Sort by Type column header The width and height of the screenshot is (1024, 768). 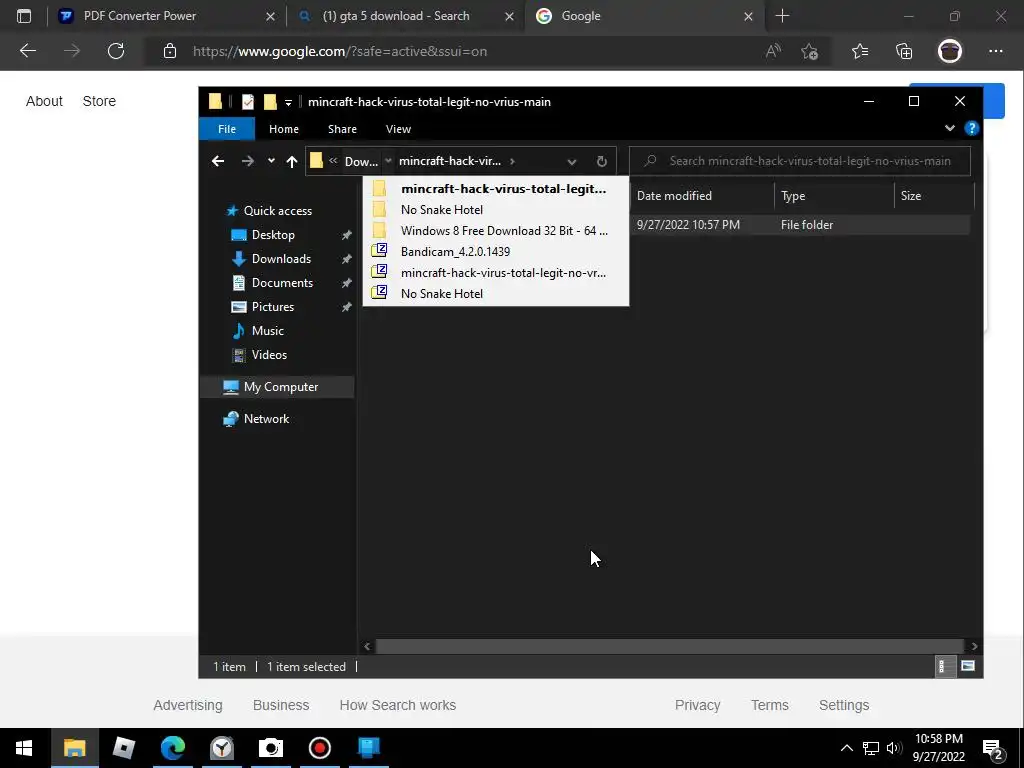tap(833, 196)
